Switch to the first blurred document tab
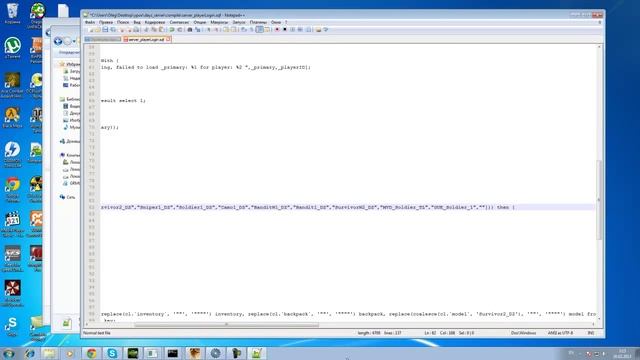Screen dimensions: 640x360 (102, 40)
